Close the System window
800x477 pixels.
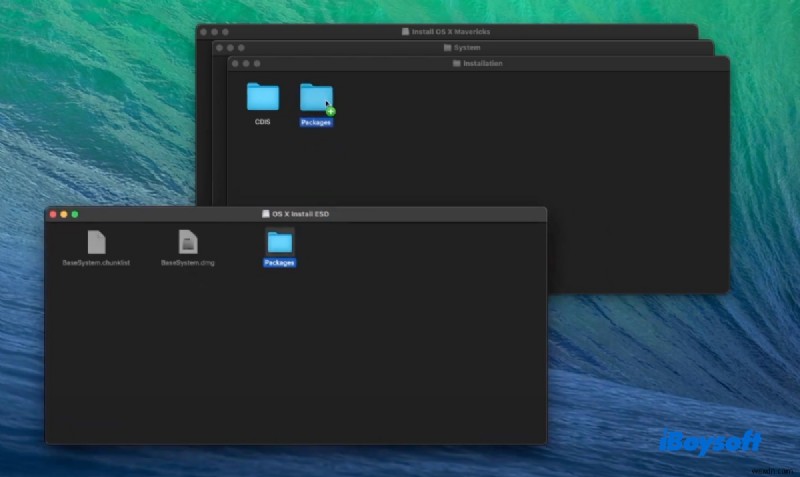click(x=219, y=48)
